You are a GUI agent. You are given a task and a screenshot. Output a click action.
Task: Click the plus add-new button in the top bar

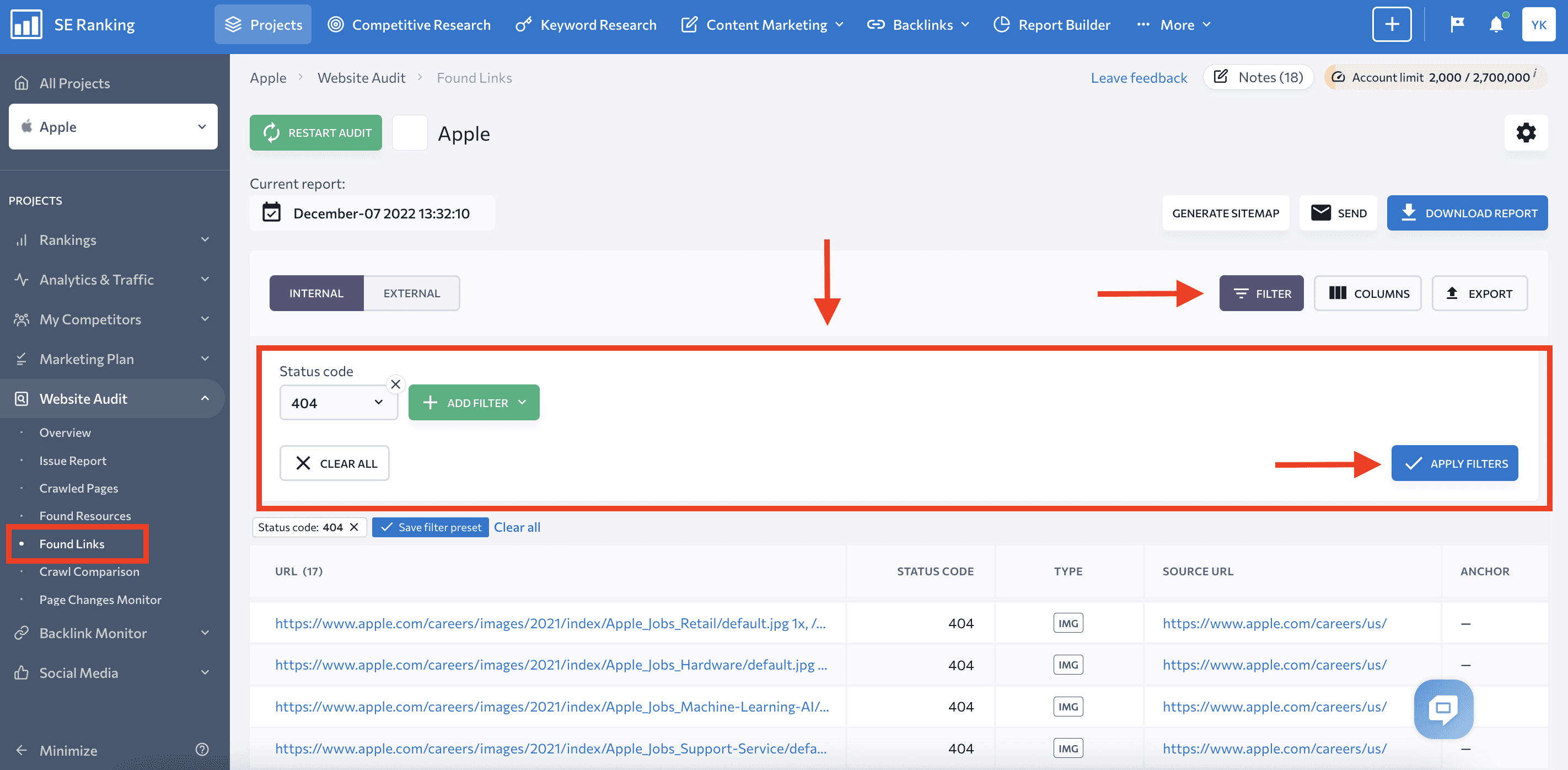(1392, 24)
